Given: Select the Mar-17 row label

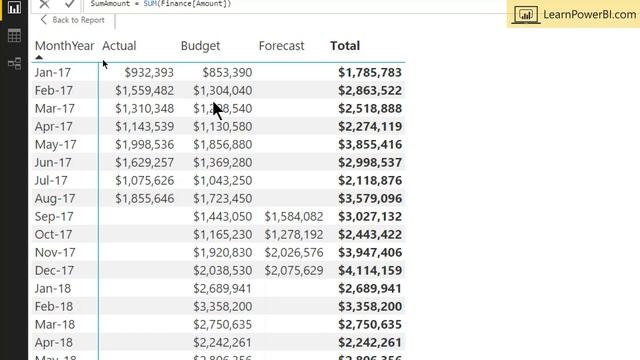Looking at the screenshot, I should point(55,109).
